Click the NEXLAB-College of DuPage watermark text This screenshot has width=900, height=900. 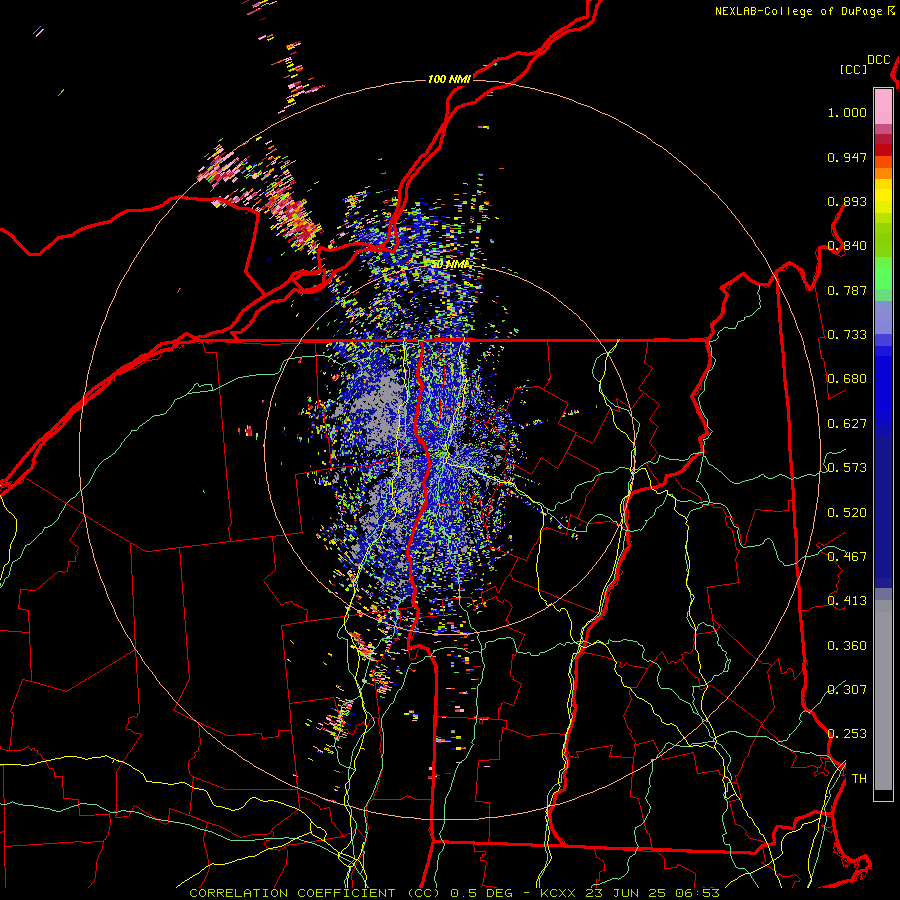[x=804, y=11]
